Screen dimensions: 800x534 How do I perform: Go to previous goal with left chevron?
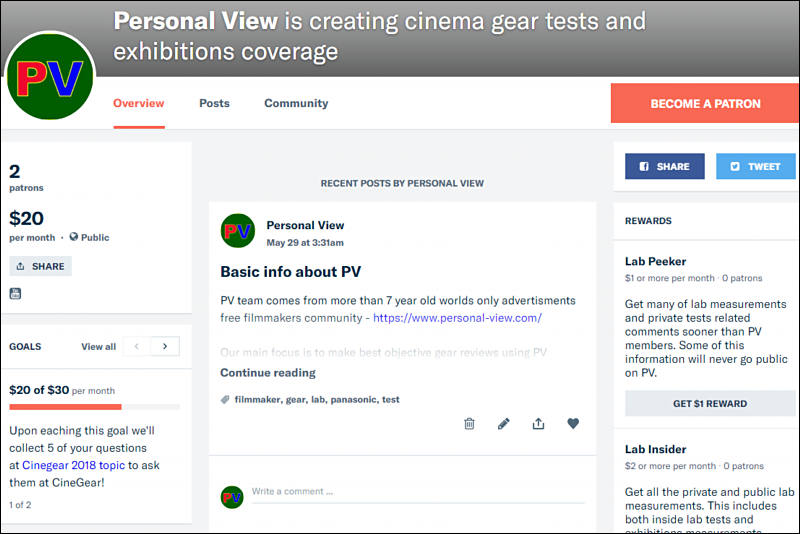point(136,346)
